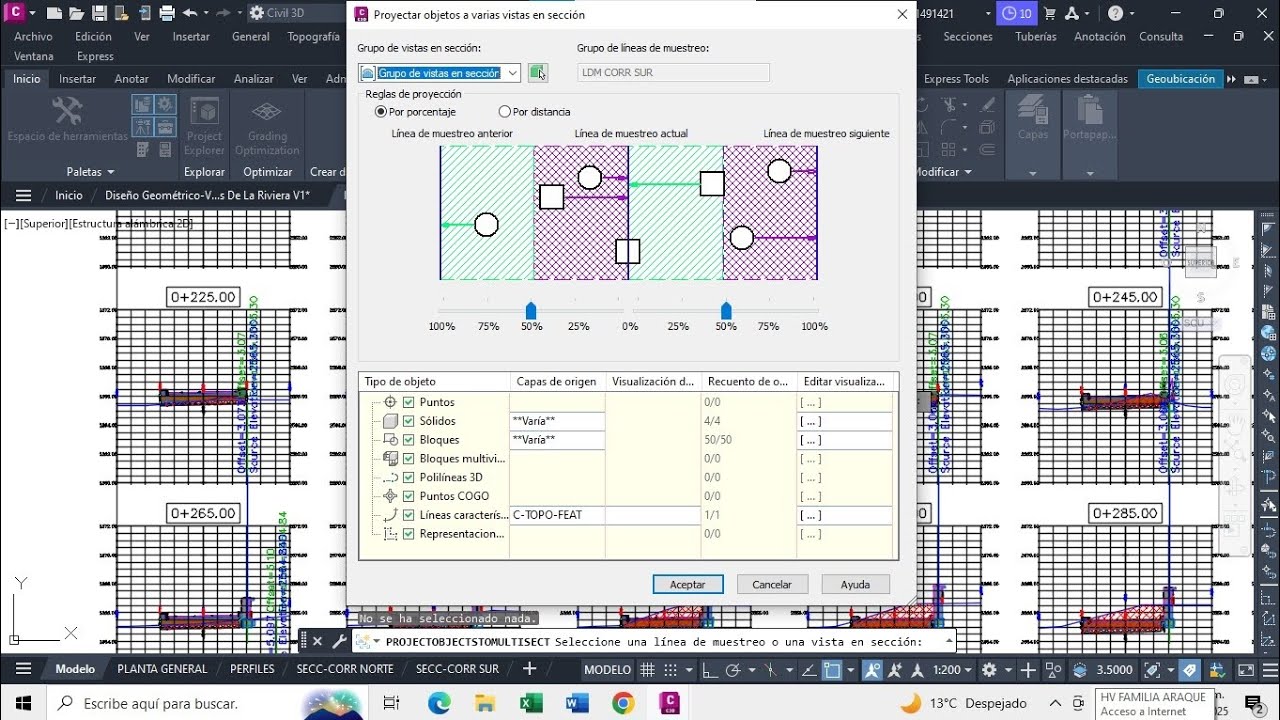
Task: Open the Autodesk App Store cart icon
Action: [x=1049, y=13]
